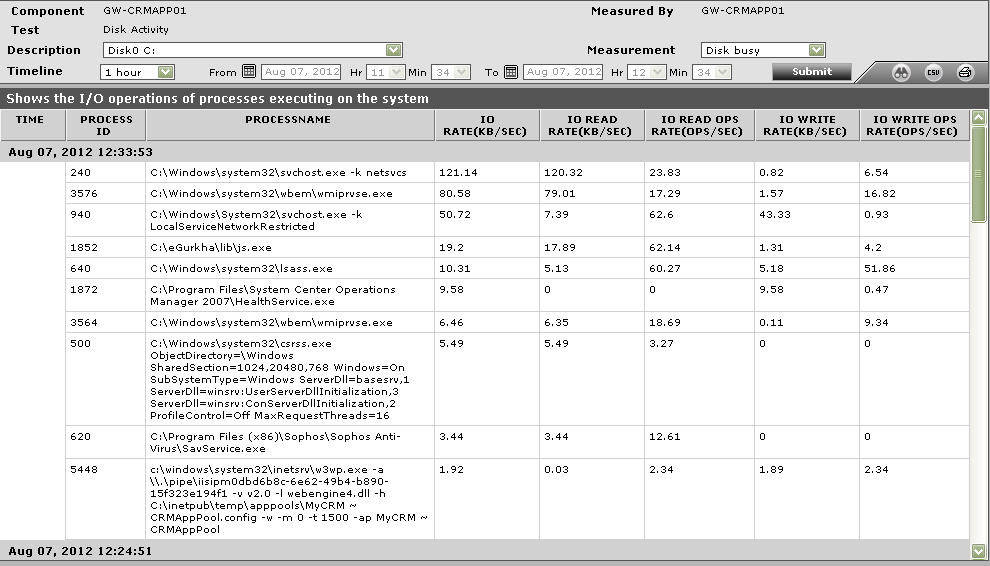The image size is (990, 566).
Task: Click the svchost.exe -k LocalServiceNetworkRestricted entry
Action: [256, 220]
